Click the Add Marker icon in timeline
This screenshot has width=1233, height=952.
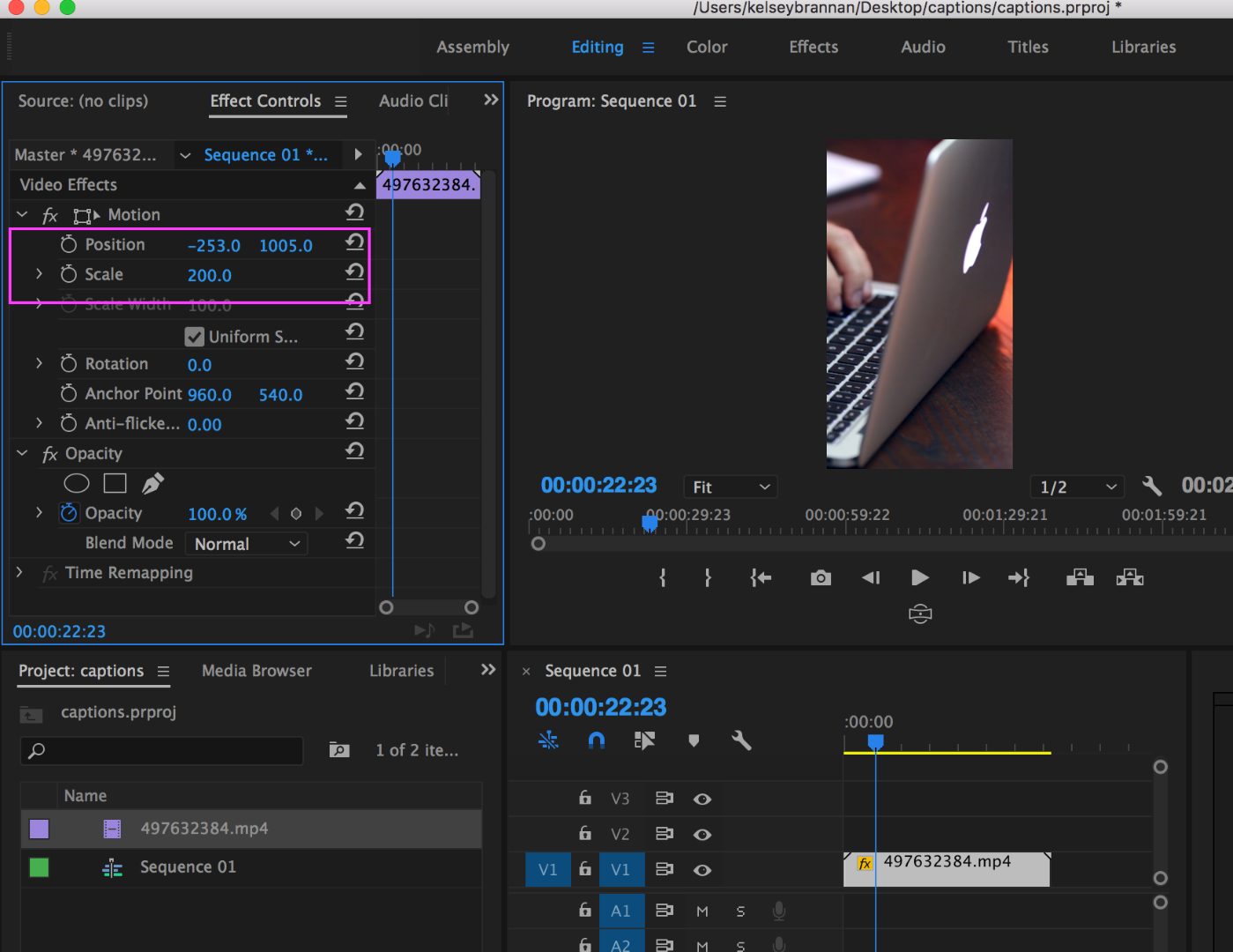click(x=694, y=740)
